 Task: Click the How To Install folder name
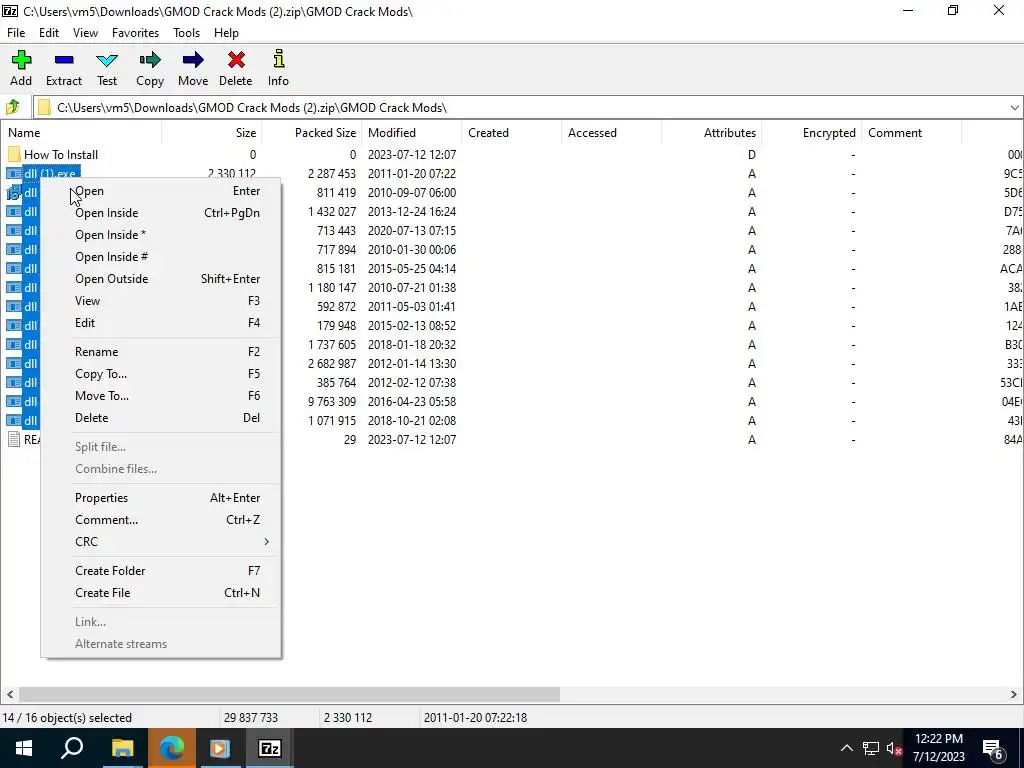61,155
